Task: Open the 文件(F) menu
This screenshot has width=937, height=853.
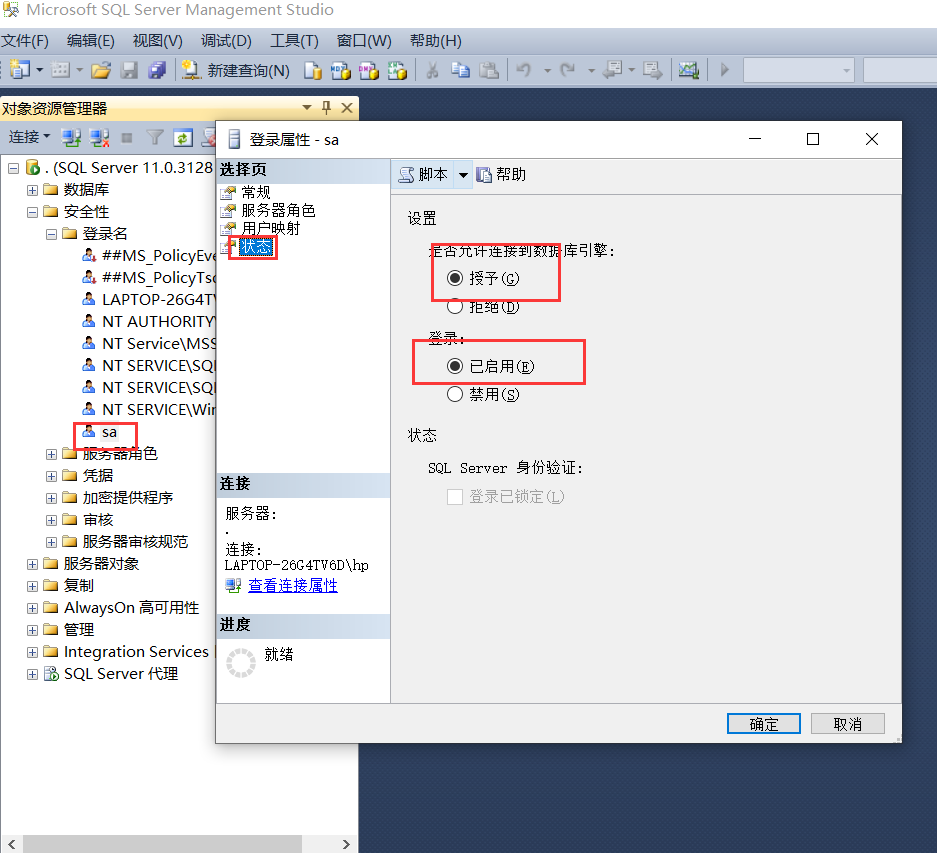Action: point(25,41)
